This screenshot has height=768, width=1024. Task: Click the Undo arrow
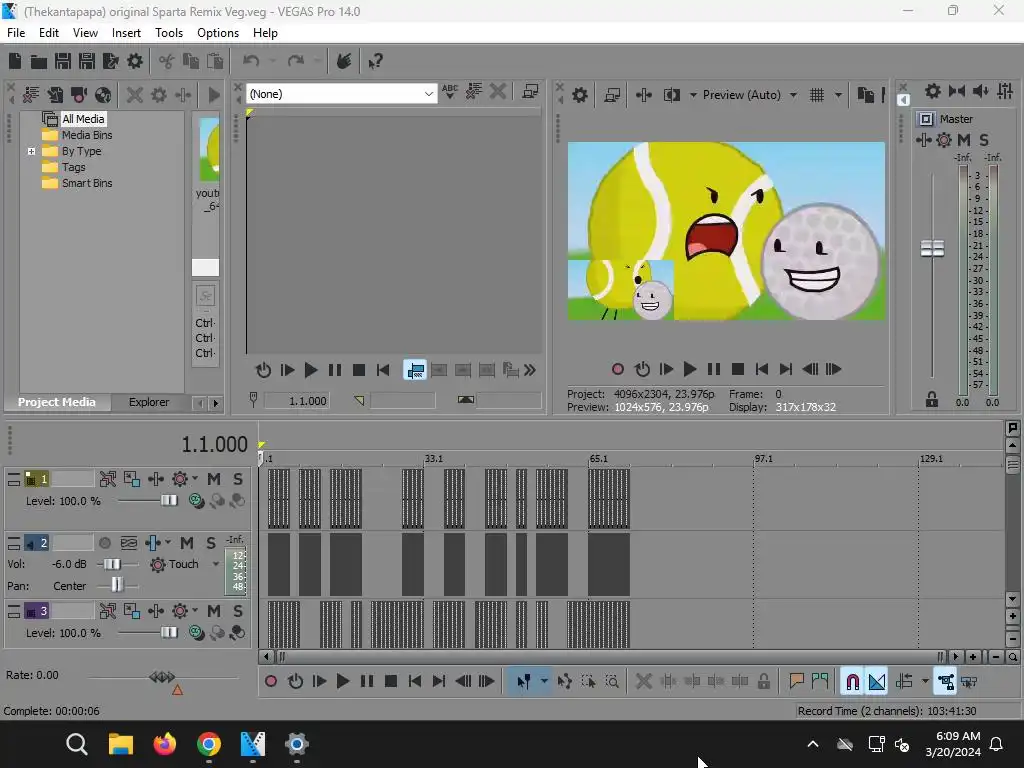(251, 61)
